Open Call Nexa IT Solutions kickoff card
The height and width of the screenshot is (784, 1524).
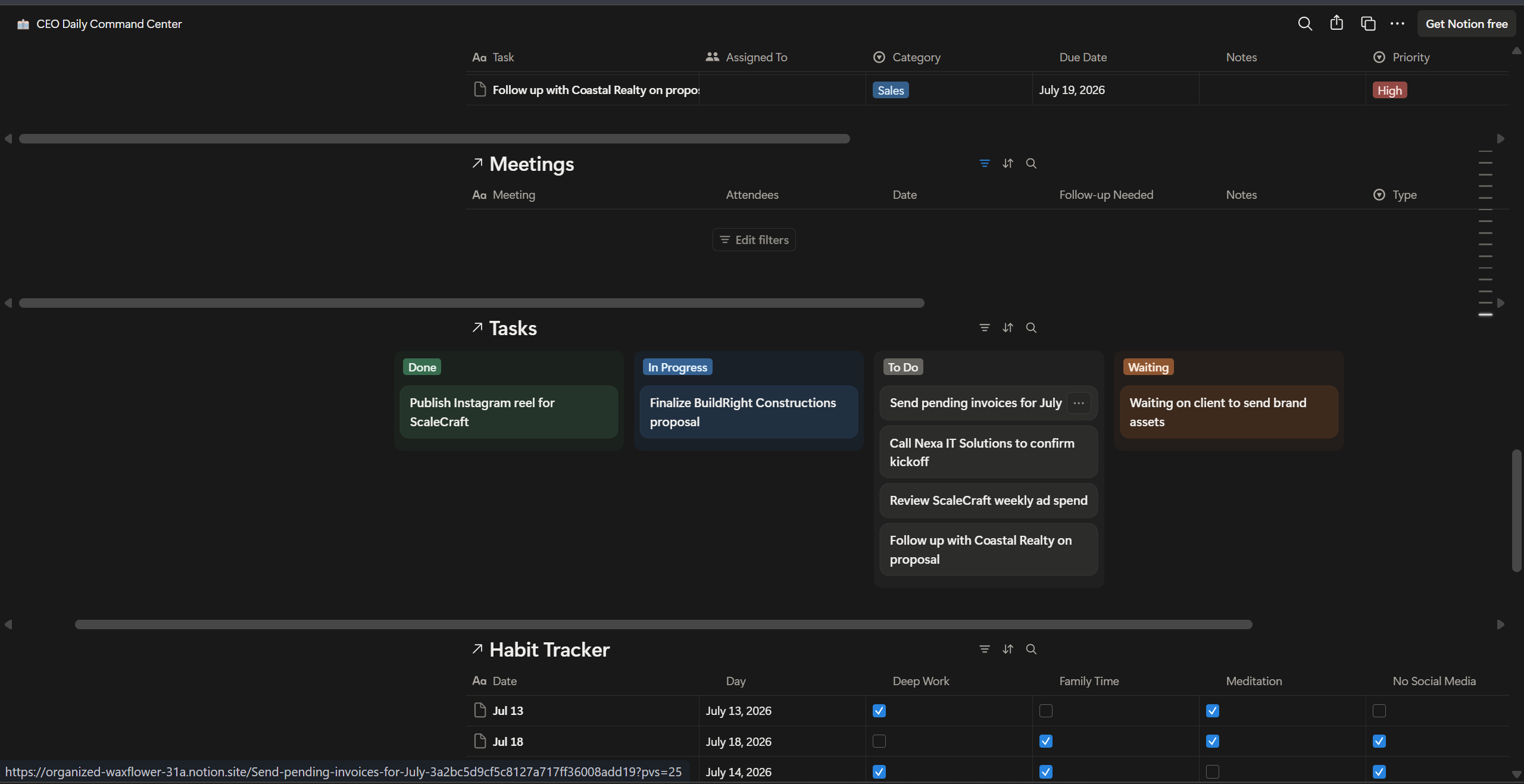tap(989, 452)
